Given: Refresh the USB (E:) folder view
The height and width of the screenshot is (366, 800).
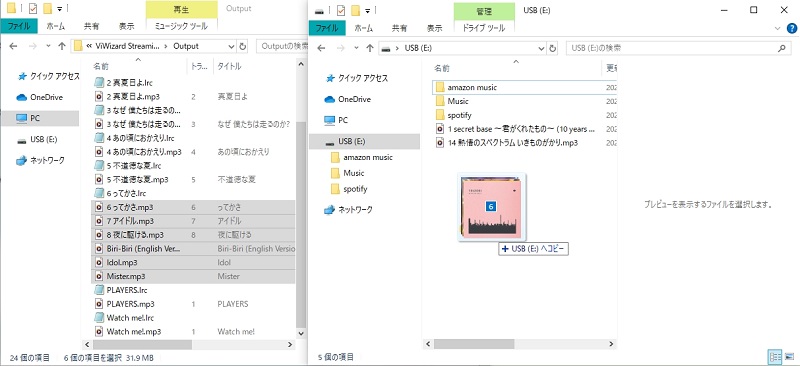Looking at the screenshot, I should (x=552, y=48).
